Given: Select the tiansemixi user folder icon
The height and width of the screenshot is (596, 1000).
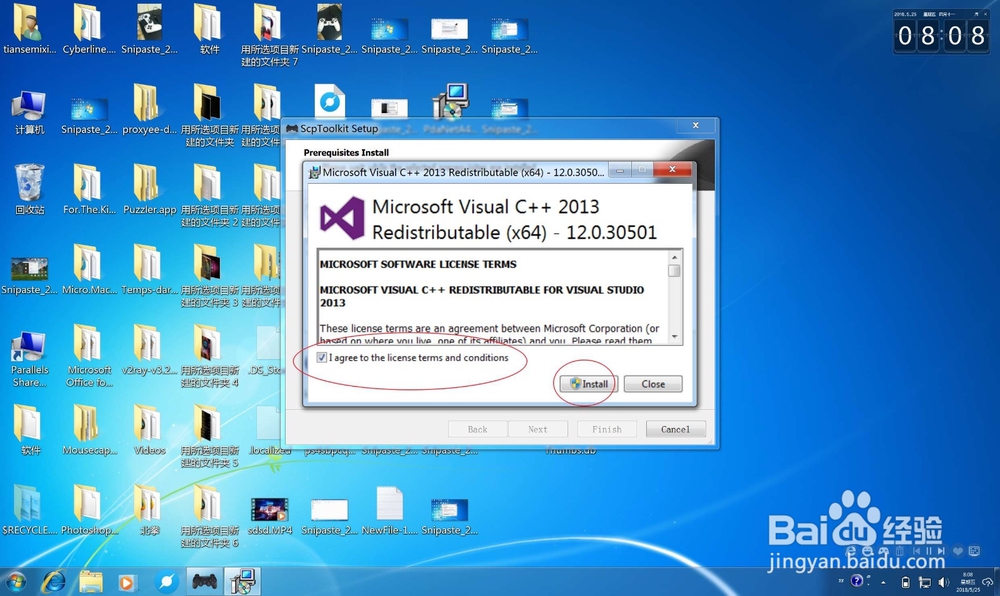Looking at the screenshot, I should pos(29,29).
